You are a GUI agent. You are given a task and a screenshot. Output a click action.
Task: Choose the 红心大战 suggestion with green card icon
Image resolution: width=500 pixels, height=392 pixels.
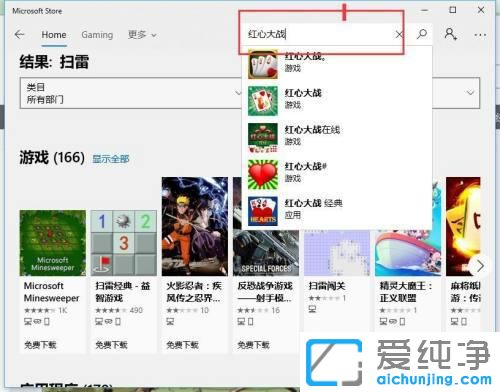(x=263, y=101)
